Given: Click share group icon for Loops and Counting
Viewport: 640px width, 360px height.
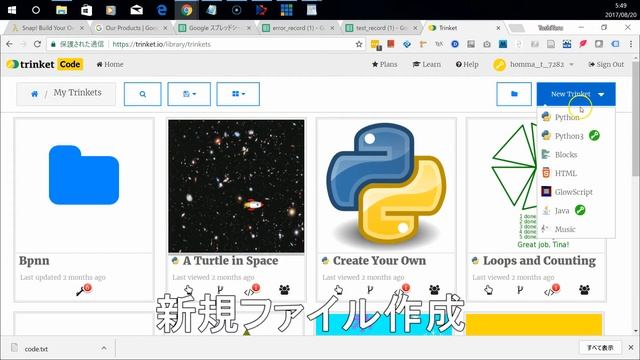Looking at the screenshot, I should tap(584, 290).
